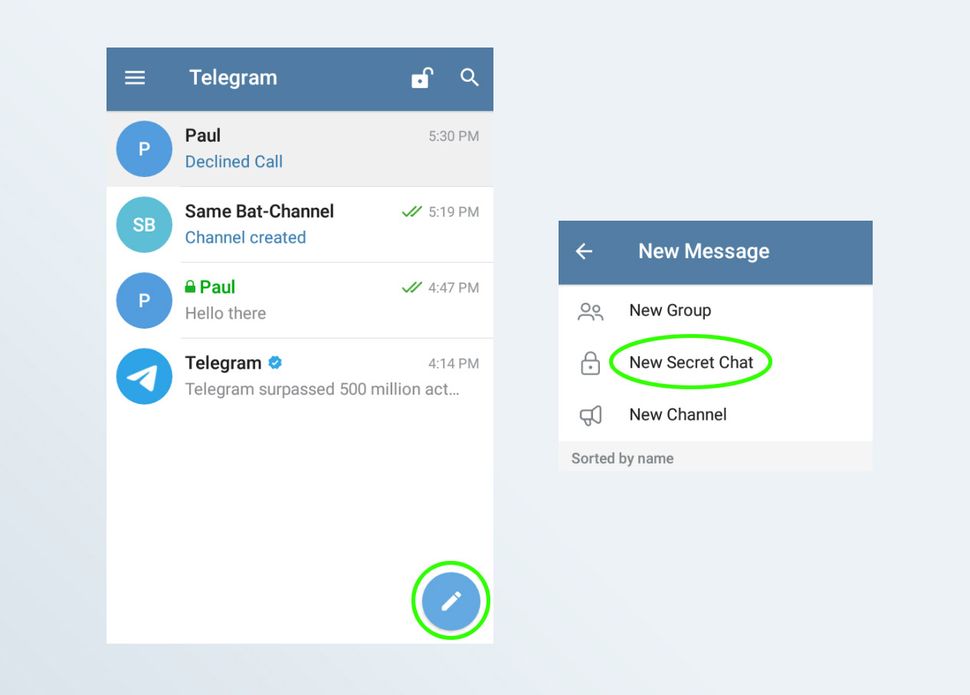Select the New Group icon
Image resolution: width=970 pixels, height=695 pixels.
pos(590,311)
